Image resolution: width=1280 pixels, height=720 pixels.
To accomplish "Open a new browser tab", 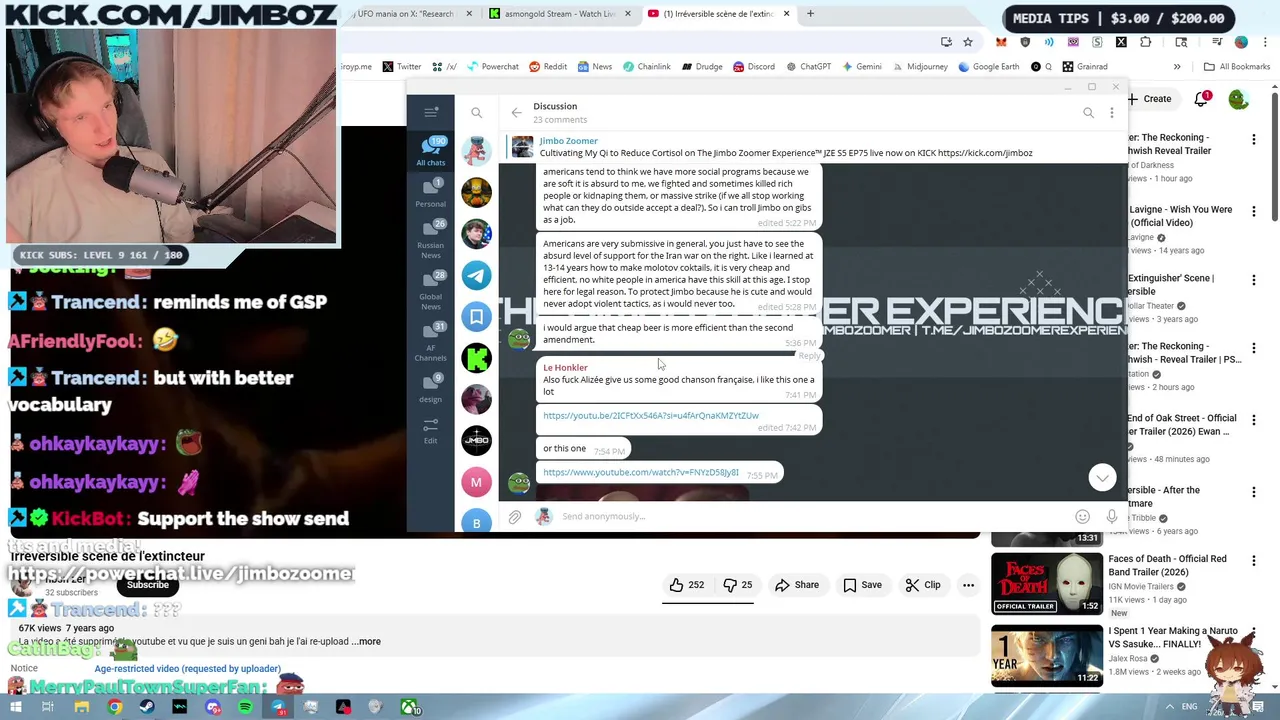I will tap(810, 14).
